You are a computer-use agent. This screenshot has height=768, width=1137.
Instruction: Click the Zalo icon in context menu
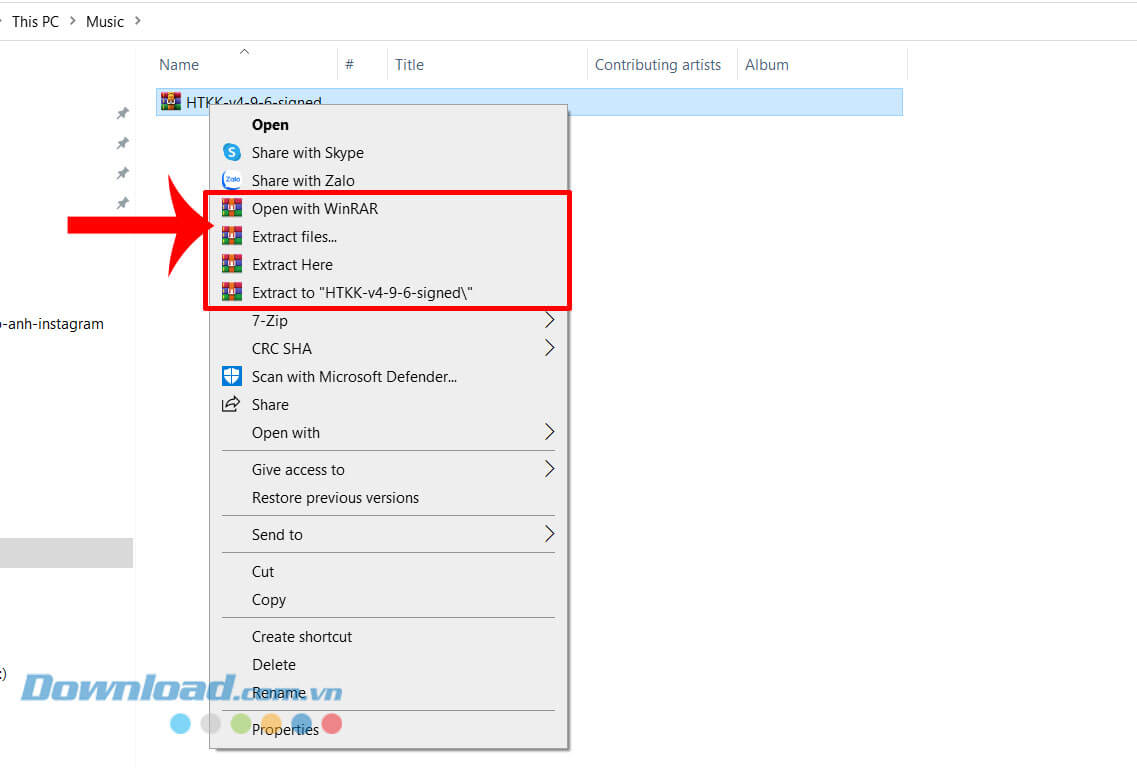coord(232,181)
